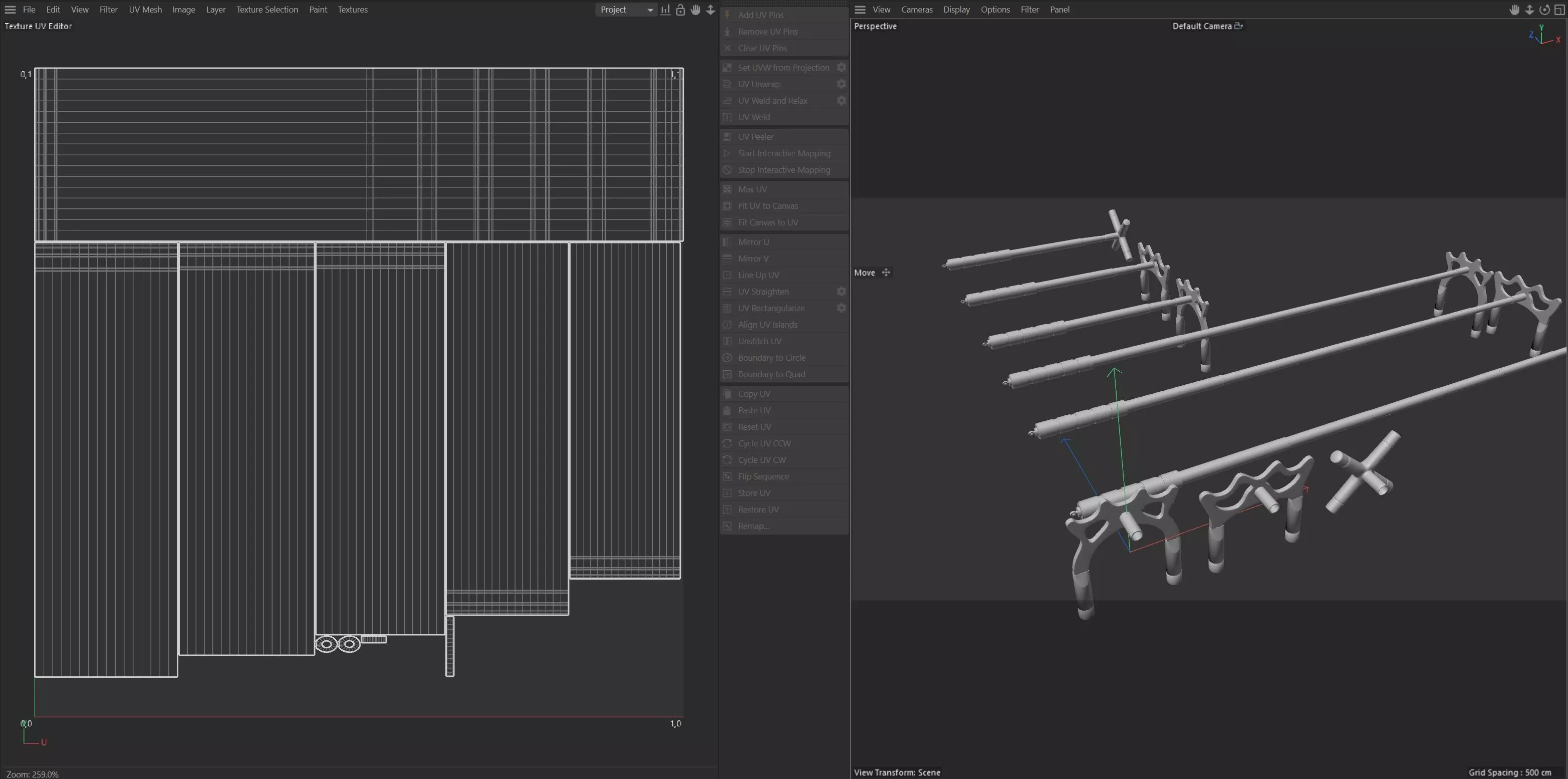Click the viewport orbit rotate icon

(x=1544, y=10)
